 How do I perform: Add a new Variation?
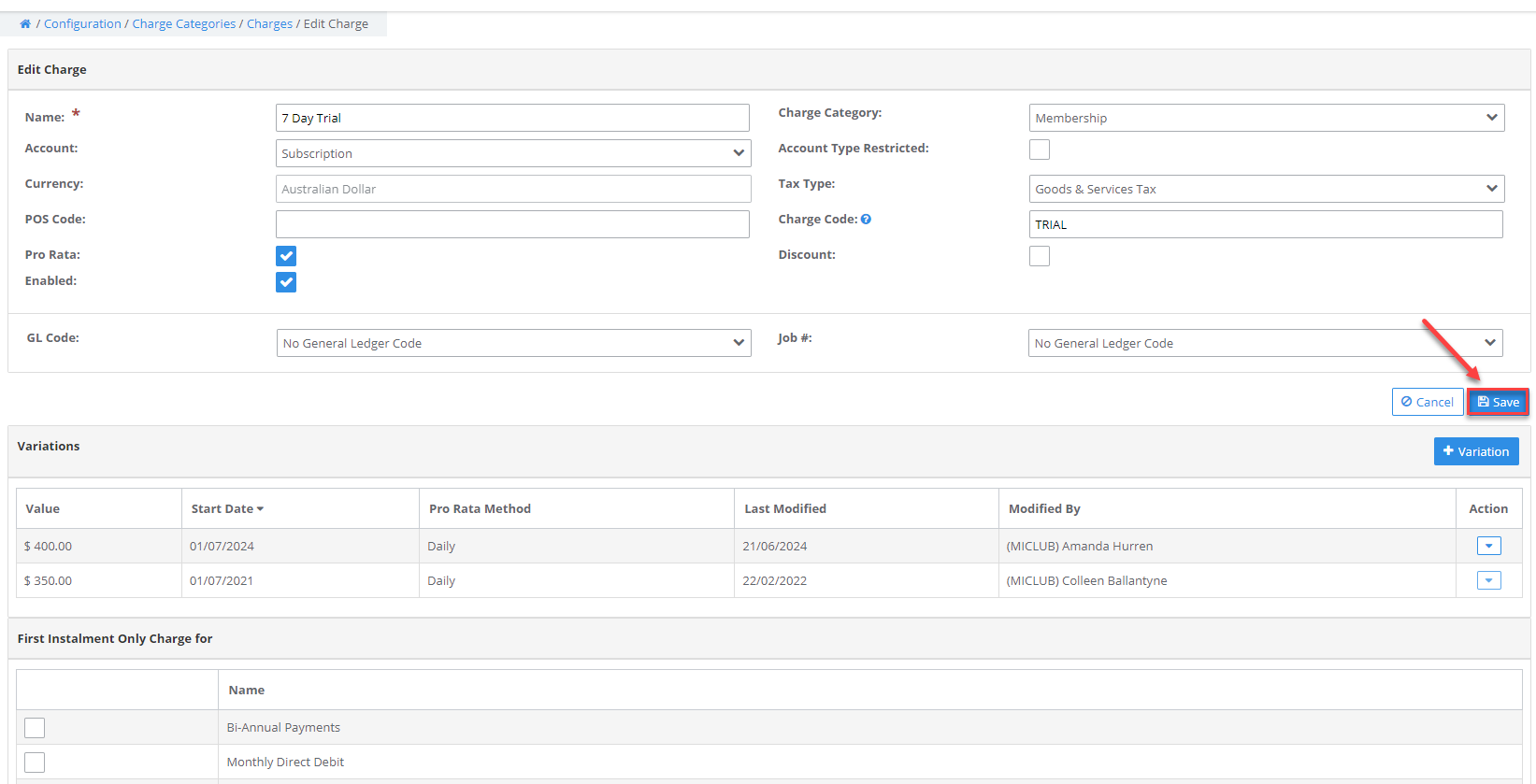tap(1476, 451)
